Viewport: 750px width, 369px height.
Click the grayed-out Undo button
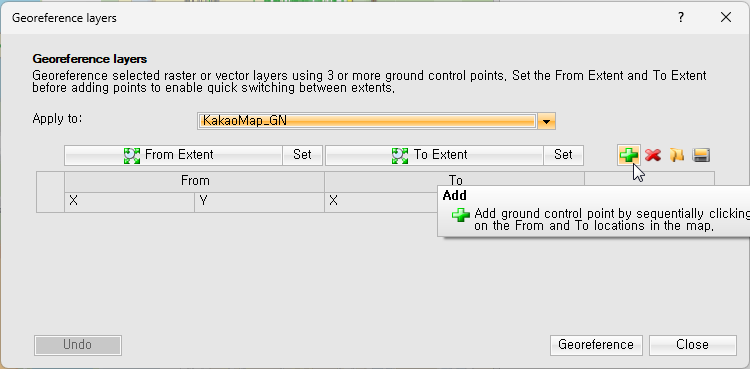tap(77, 345)
